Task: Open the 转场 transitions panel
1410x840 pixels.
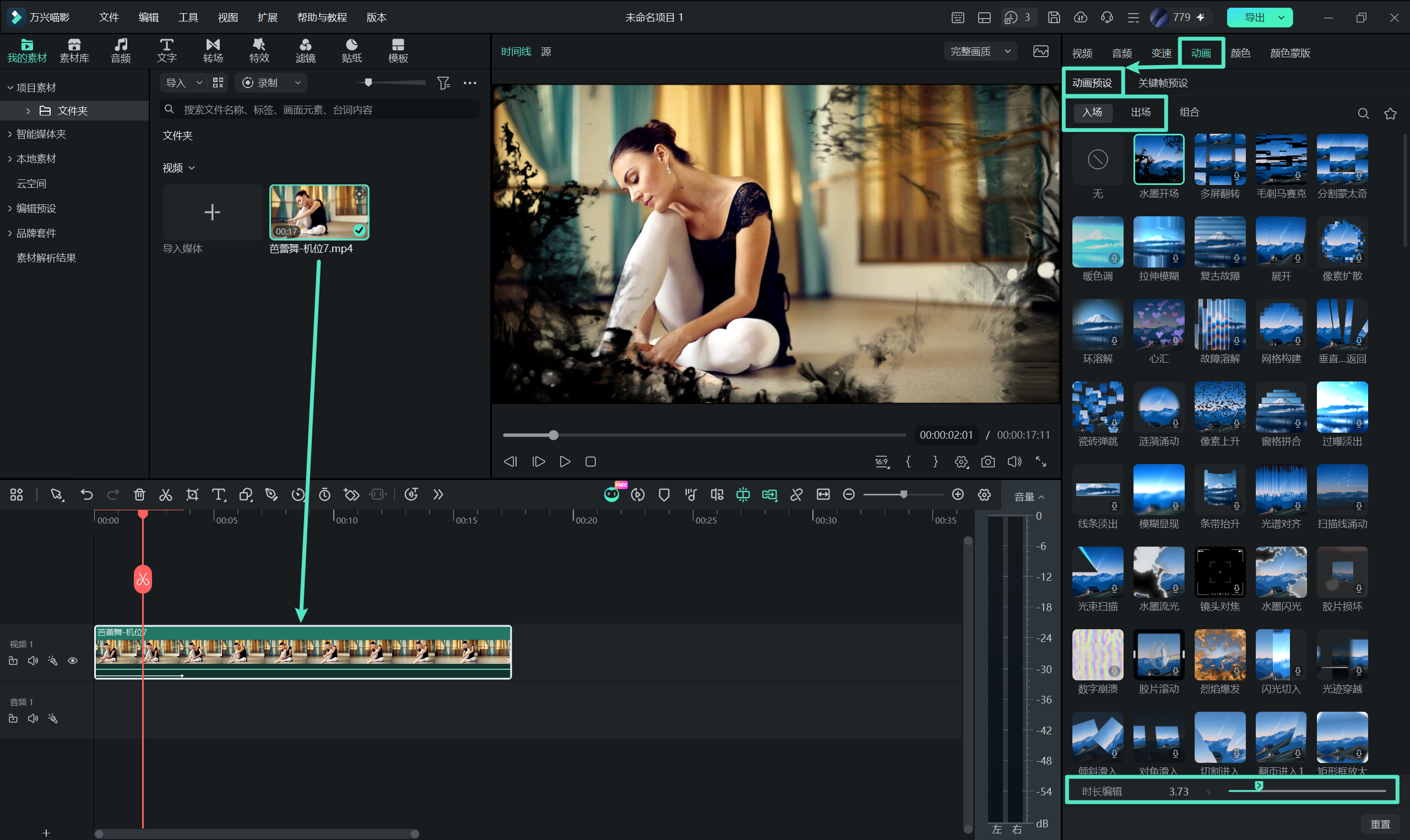Action: [213, 51]
